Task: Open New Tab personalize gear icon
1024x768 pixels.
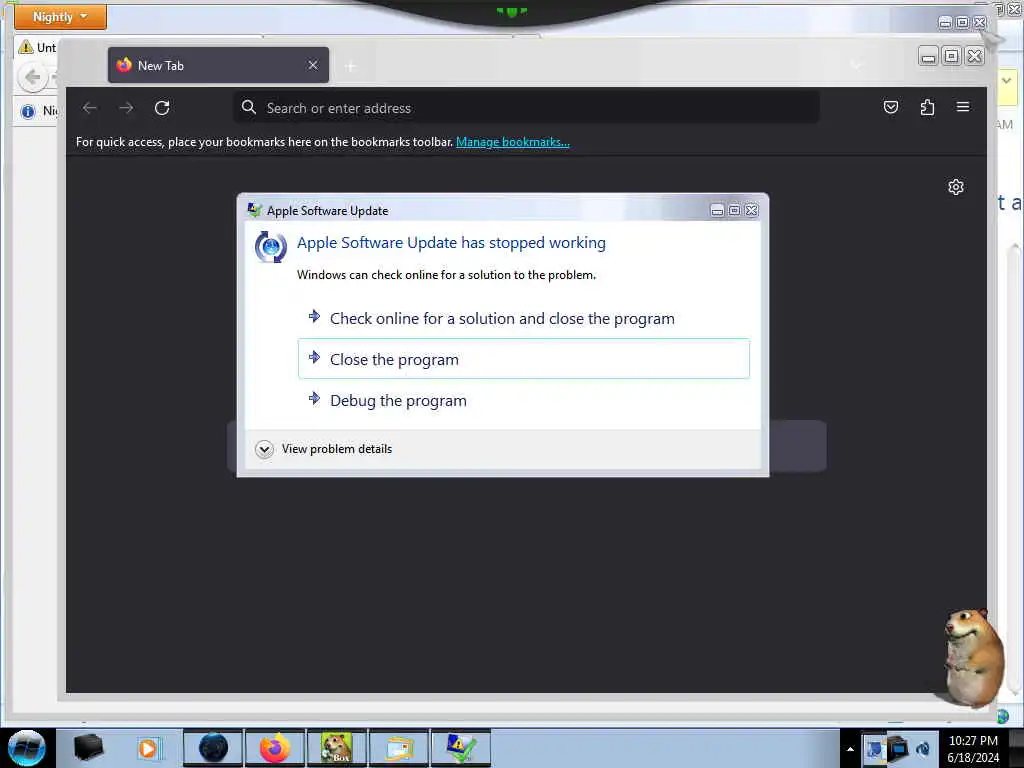Action: (955, 187)
